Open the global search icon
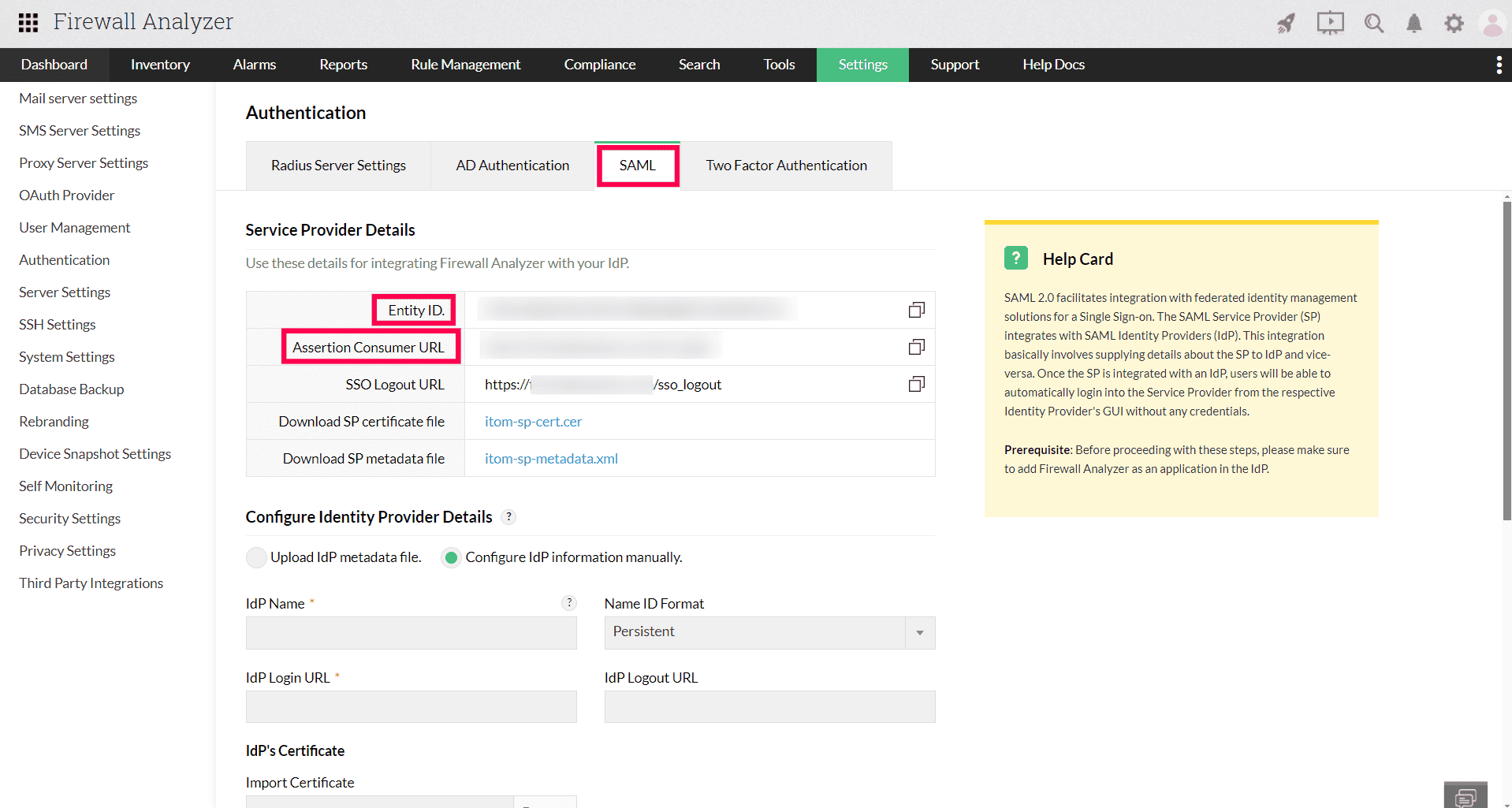This screenshot has height=808, width=1512. pos(1373,23)
